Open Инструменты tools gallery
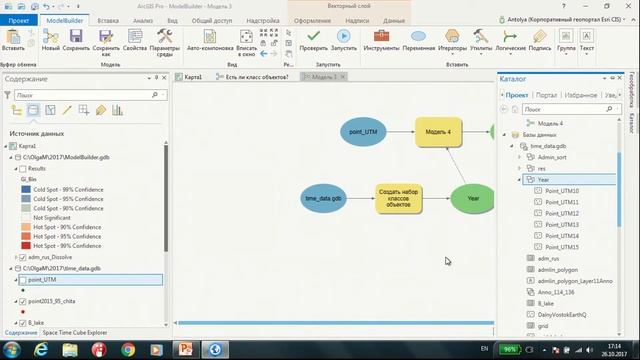640x360 pixels. click(x=381, y=40)
